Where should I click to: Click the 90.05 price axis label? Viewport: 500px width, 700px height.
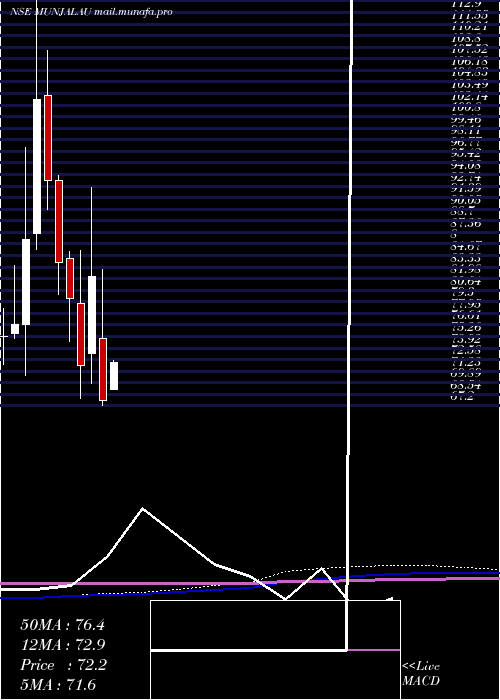click(466, 201)
